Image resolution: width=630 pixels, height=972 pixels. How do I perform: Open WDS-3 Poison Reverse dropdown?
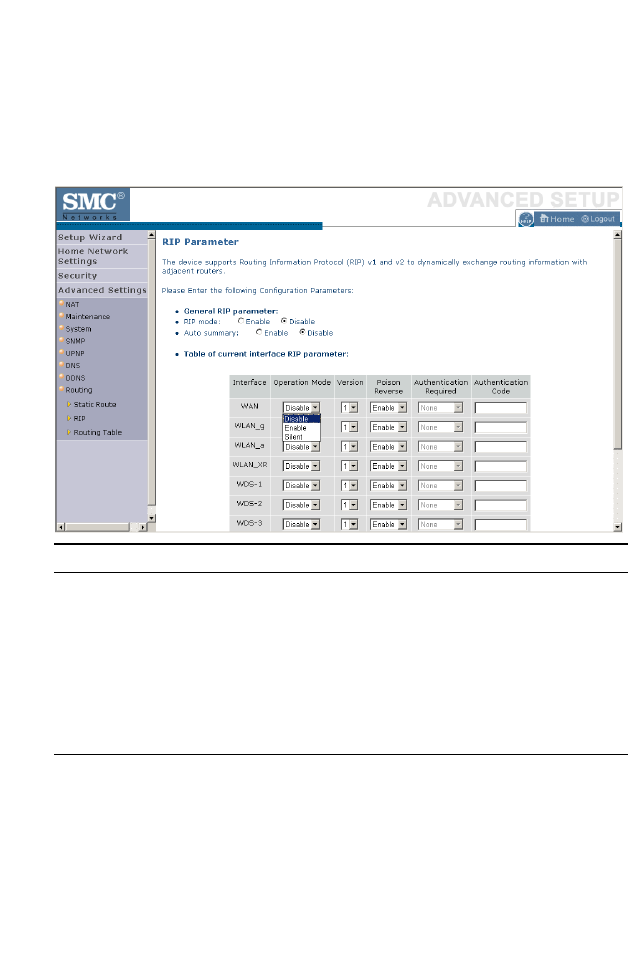[388, 524]
